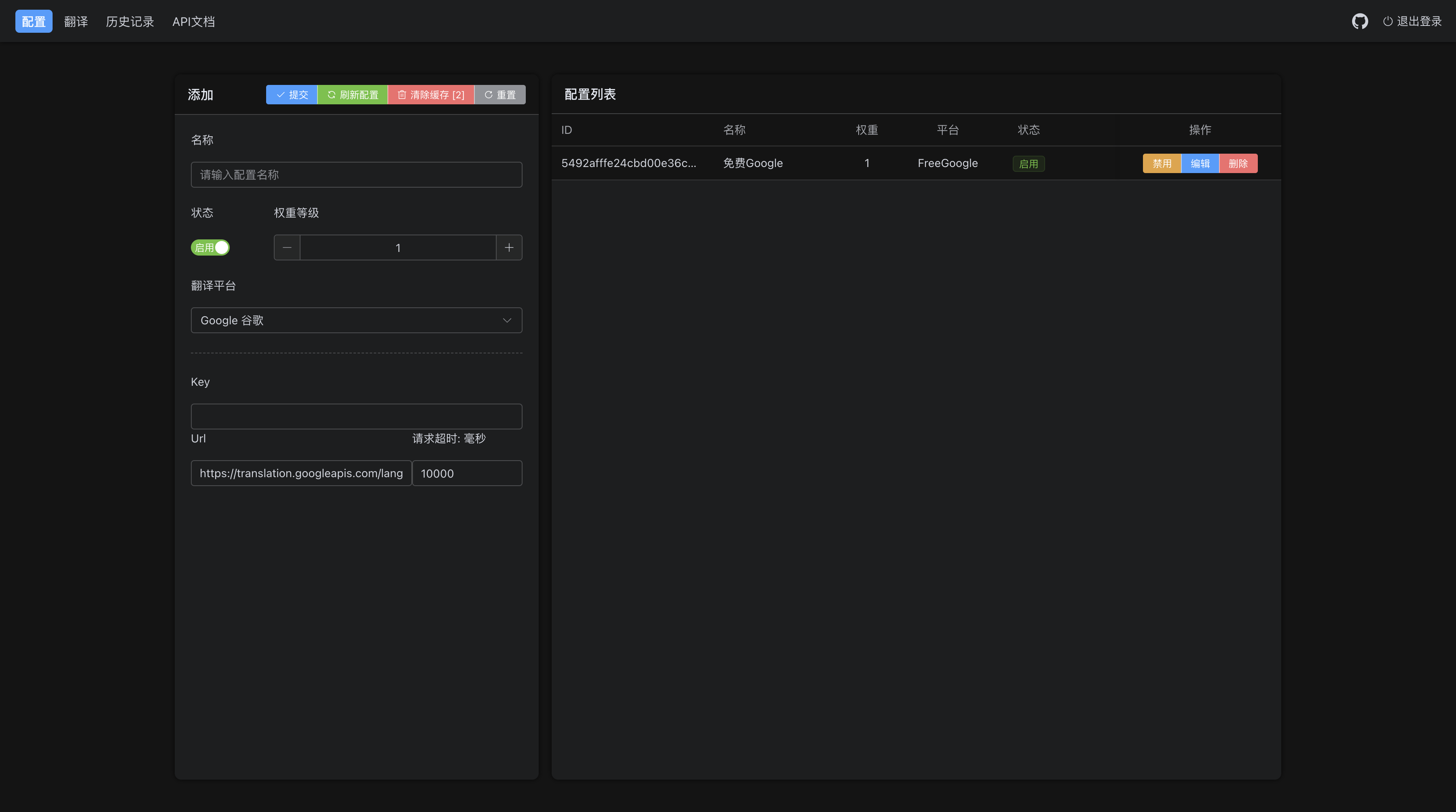Click the Url input field

coord(301,473)
